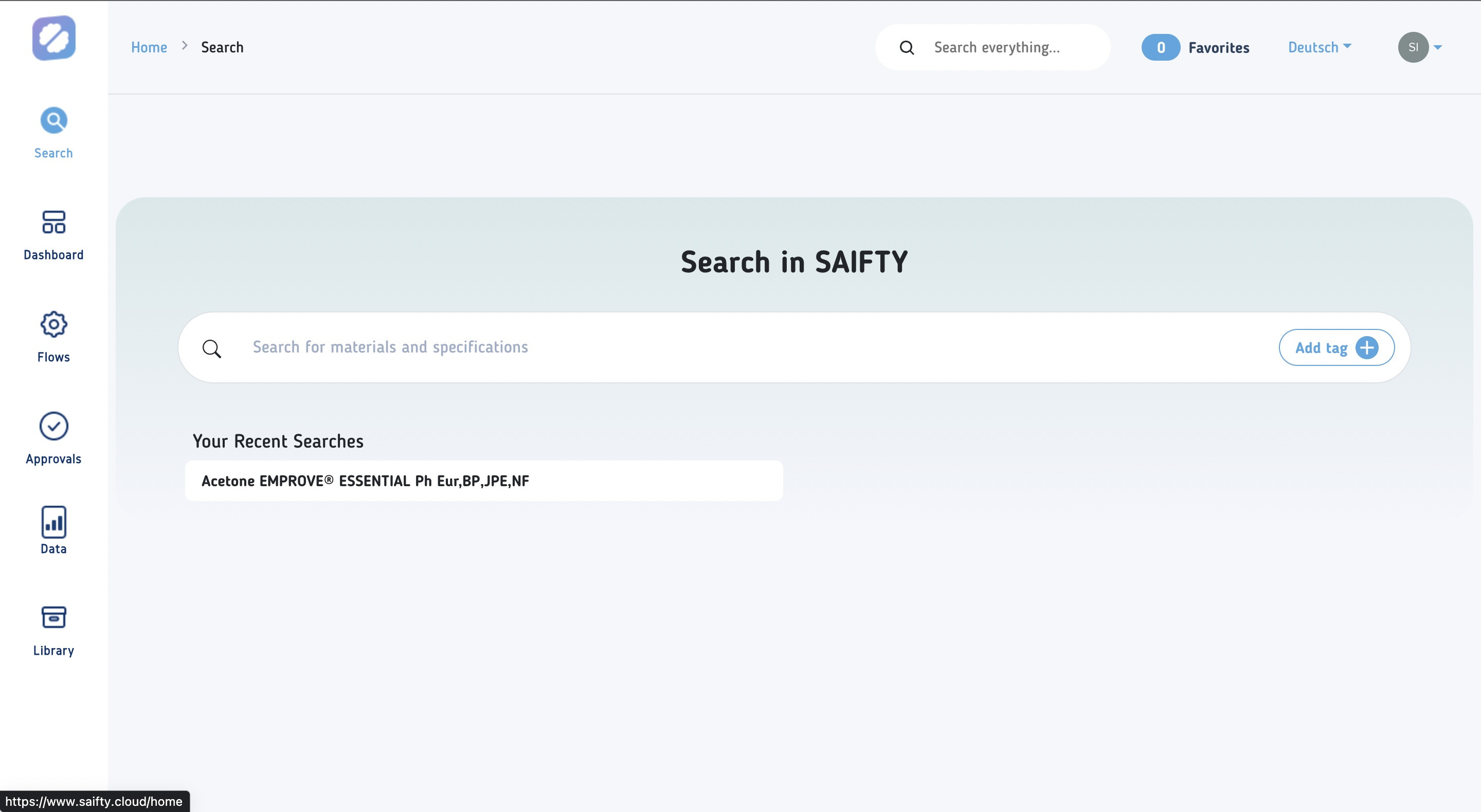Viewport: 1481px width, 812px height.
Task: Open the Deutsch language dropdown
Action: click(x=1320, y=47)
